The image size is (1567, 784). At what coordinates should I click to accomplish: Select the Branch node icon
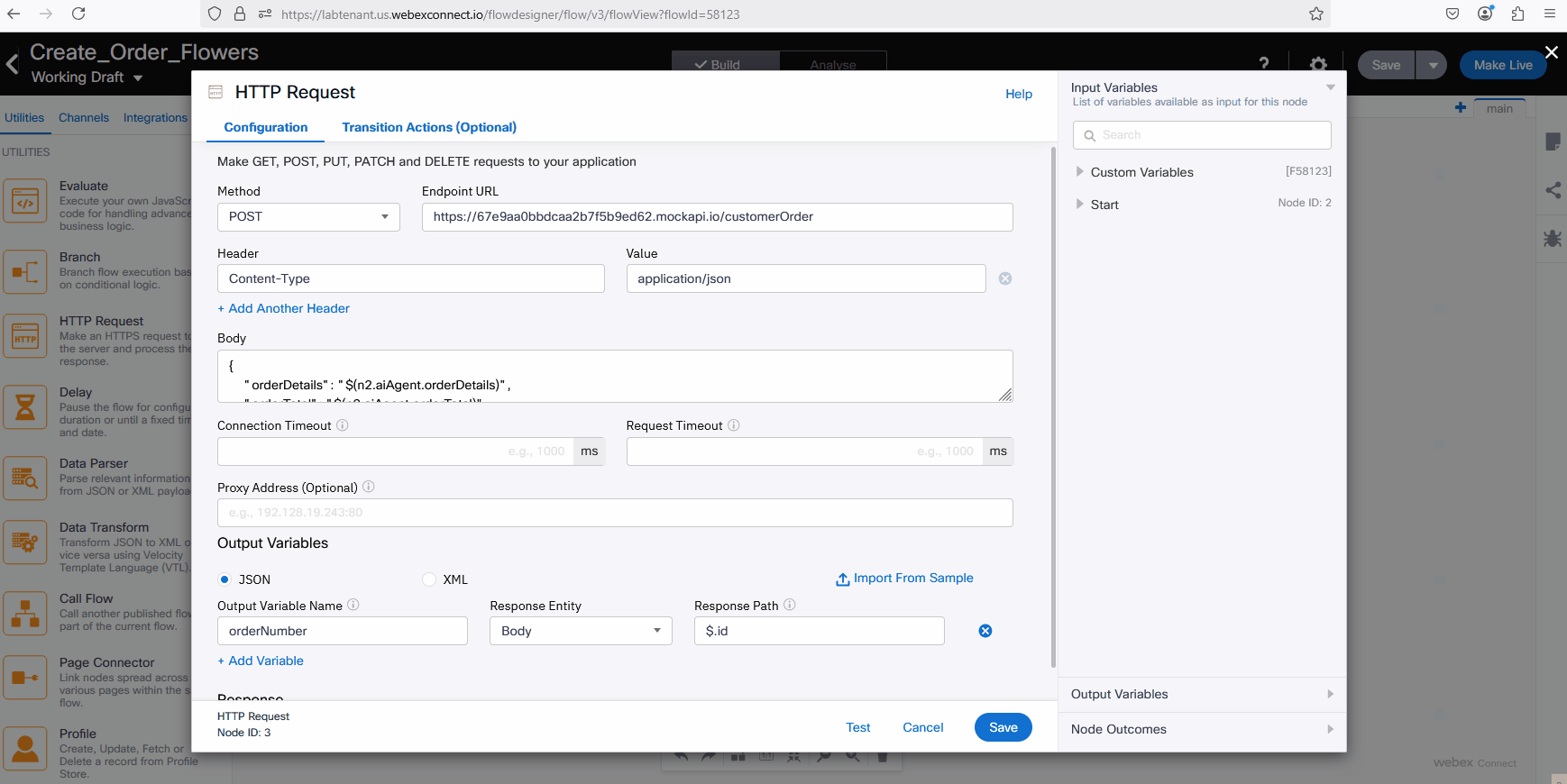click(x=25, y=272)
